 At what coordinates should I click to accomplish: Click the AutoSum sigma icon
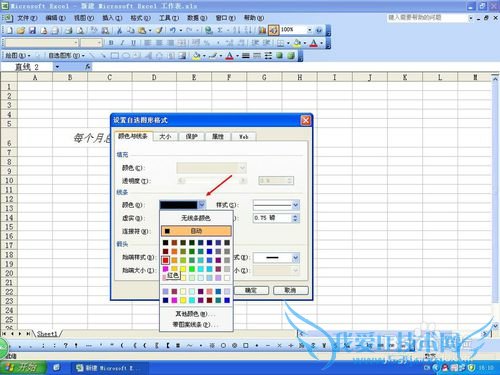coord(220,30)
